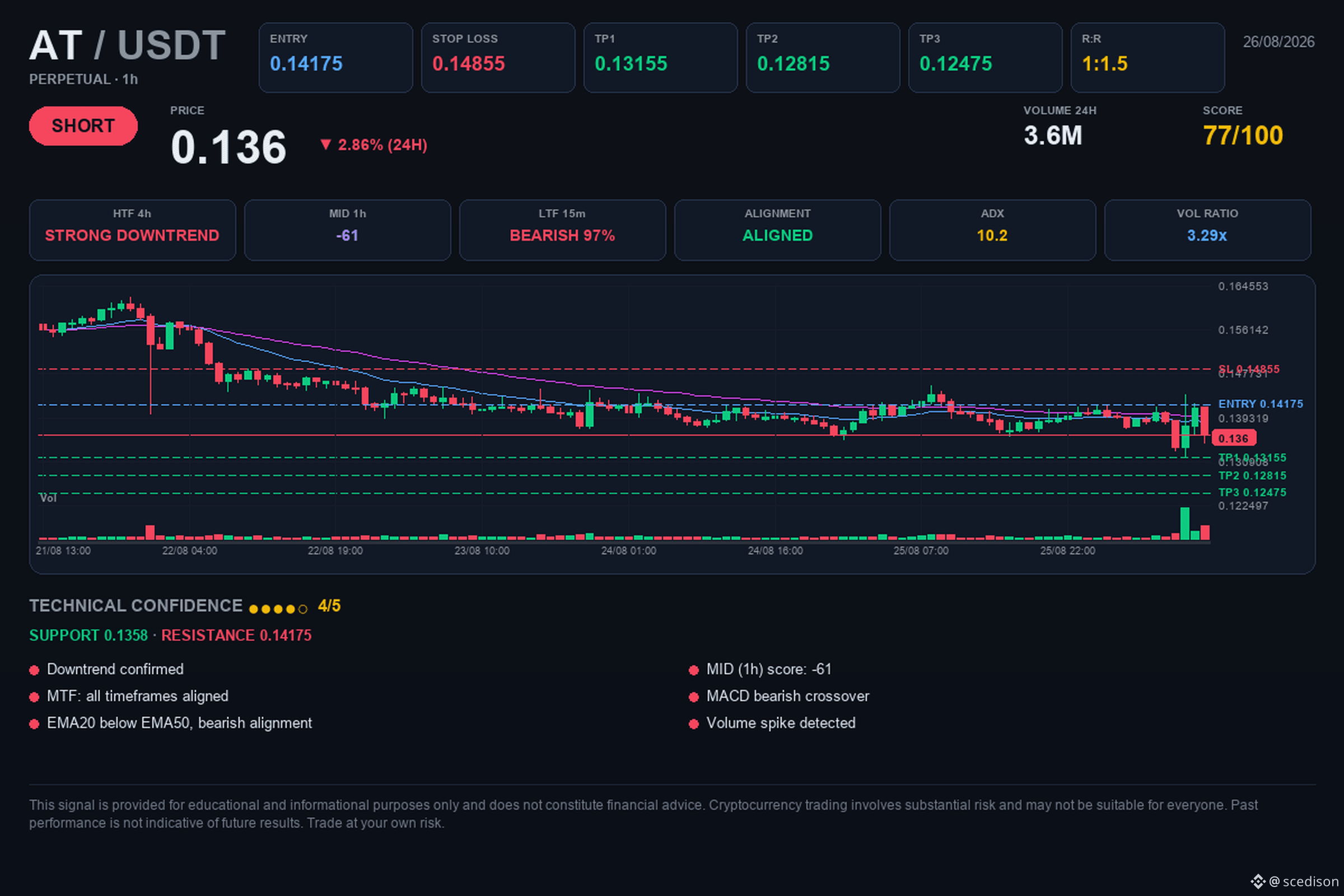This screenshot has width=1344, height=896.
Task: Click the Vol label on the chart
Action: 48,498
